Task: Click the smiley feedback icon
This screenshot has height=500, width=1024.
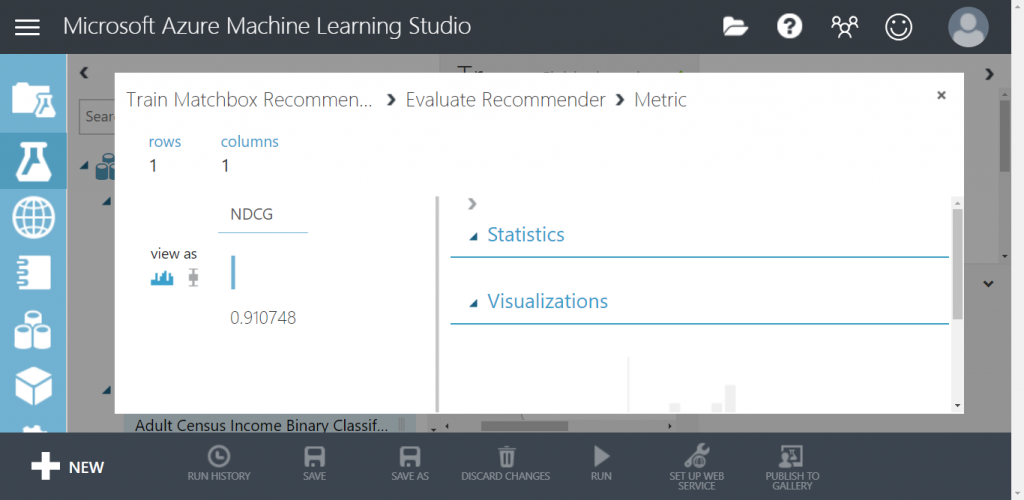Action: [899, 27]
